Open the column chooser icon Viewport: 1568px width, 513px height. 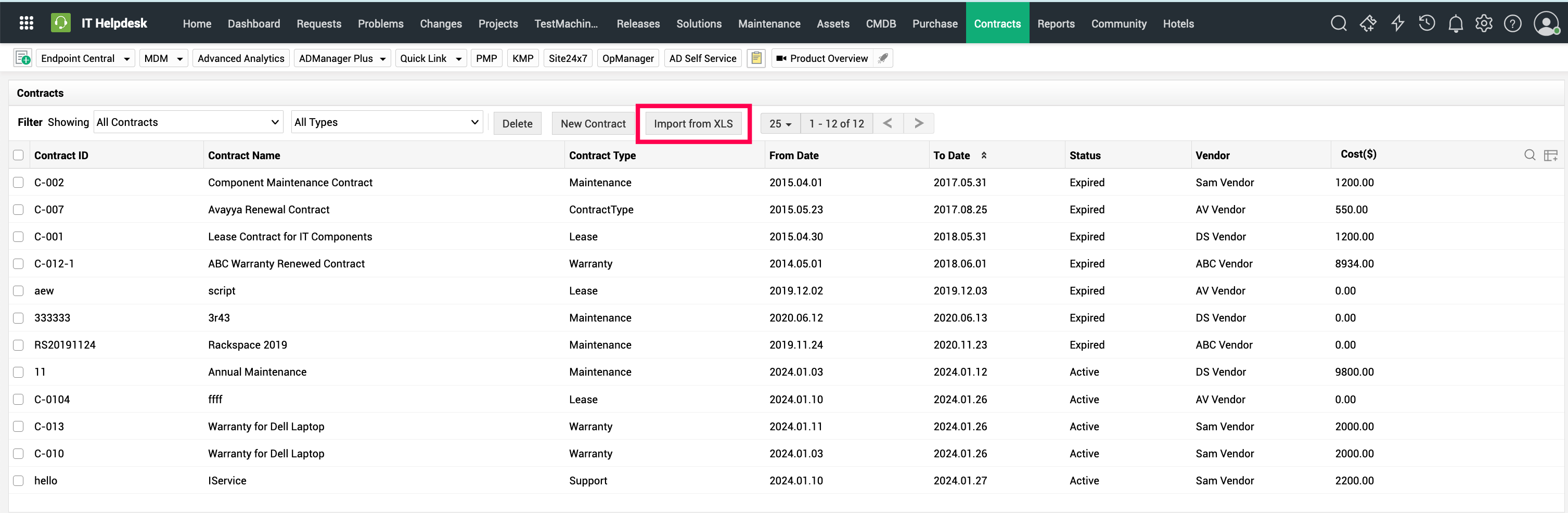pos(1550,155)
